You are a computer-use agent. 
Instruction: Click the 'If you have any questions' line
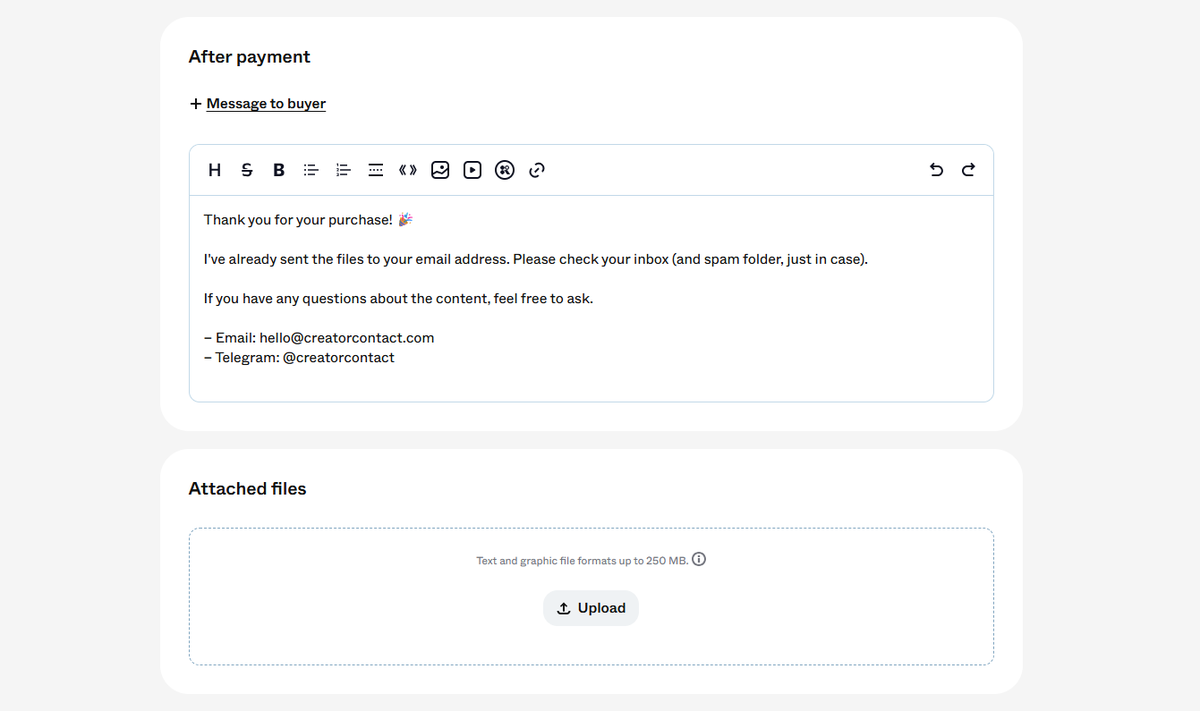coord(398,298)
